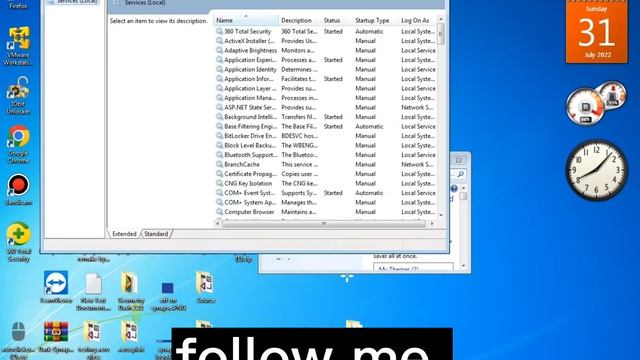640x360 pixels.
Task: Sort services by Description column header
Action: tap(300, 20)
